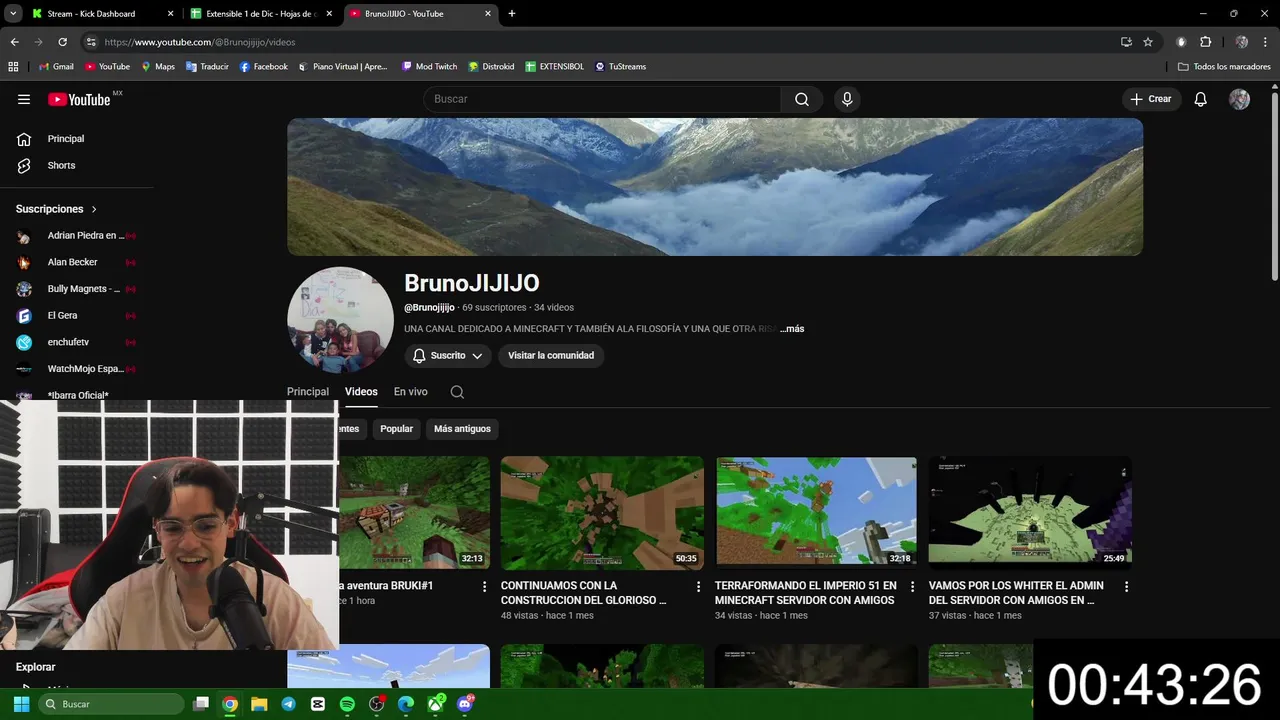Select channel Videos tab
Image resolution: width=1280 pixels, height=720 pixels.
point(361,392)
